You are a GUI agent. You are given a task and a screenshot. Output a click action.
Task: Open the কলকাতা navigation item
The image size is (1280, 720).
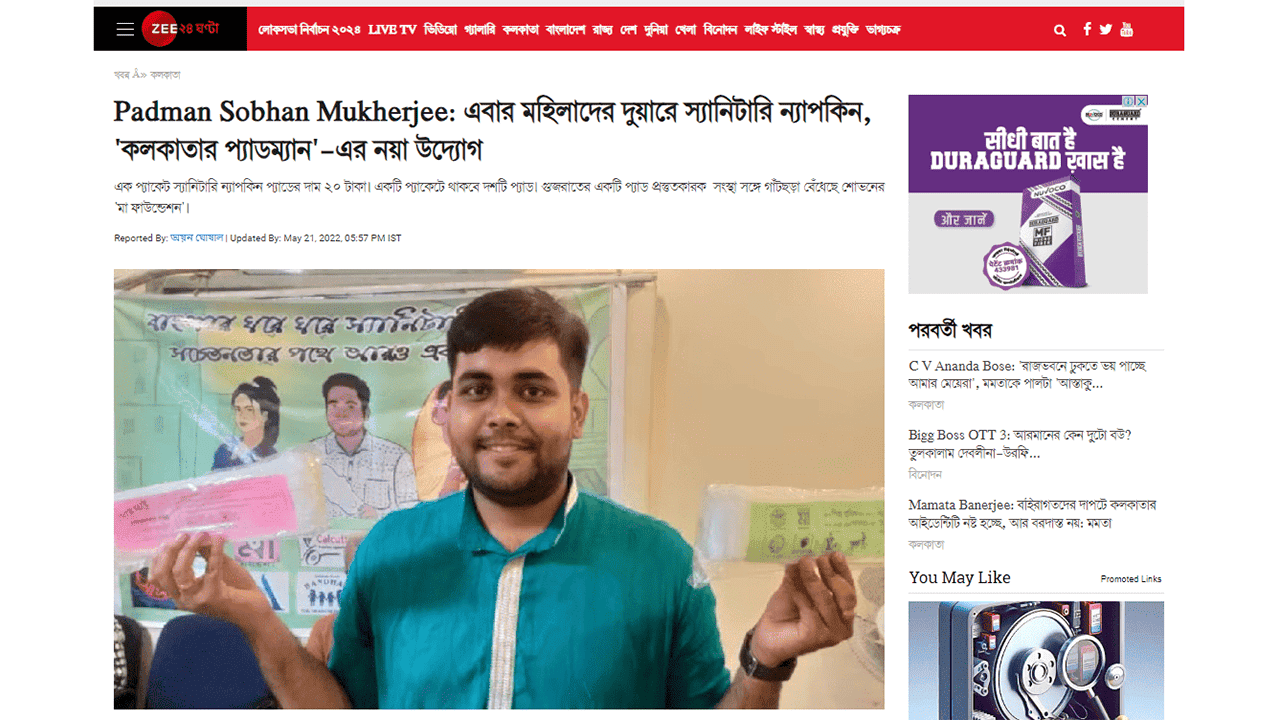click(521, 30)
